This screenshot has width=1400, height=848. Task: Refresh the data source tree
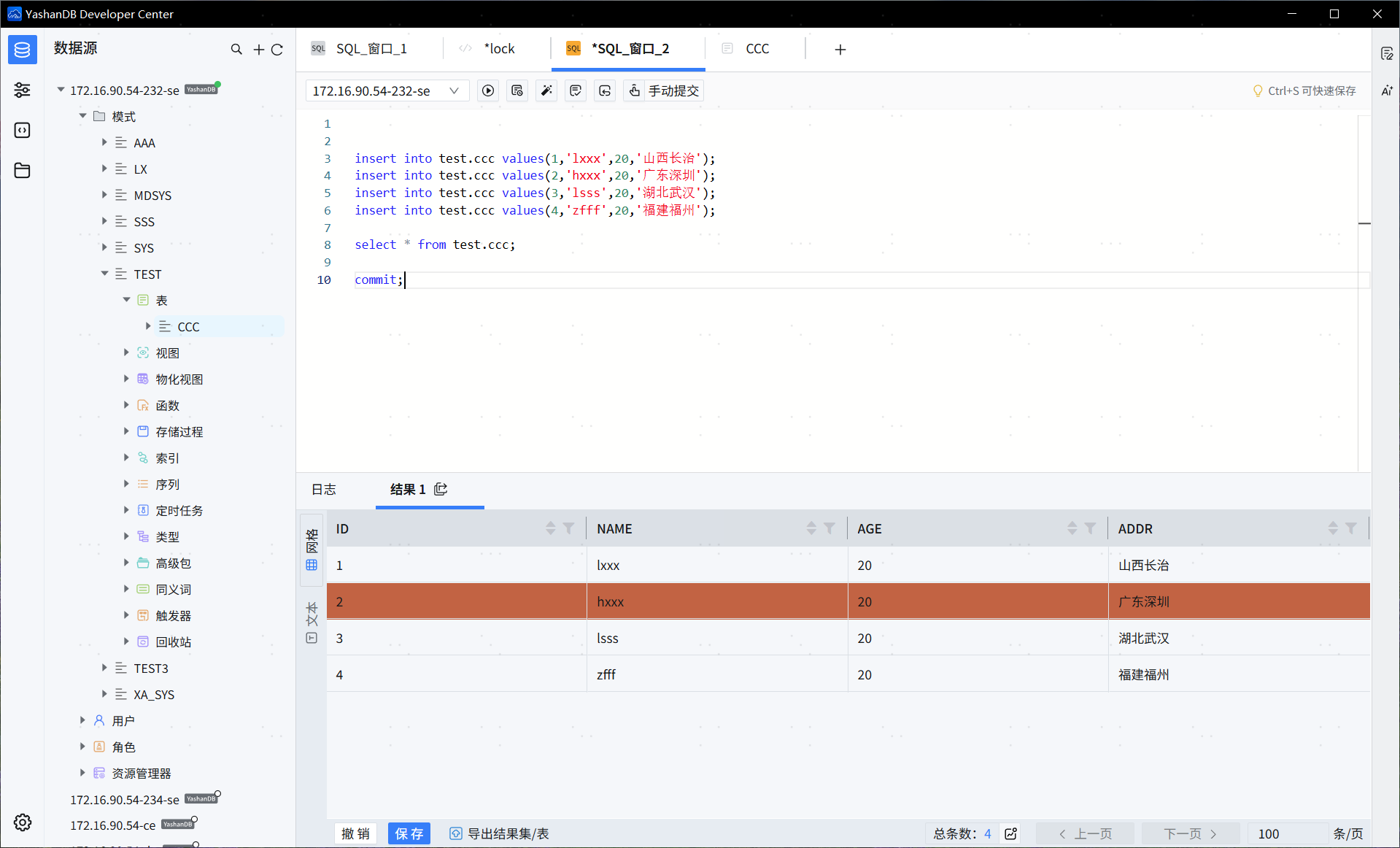click(x=277, y=49)
